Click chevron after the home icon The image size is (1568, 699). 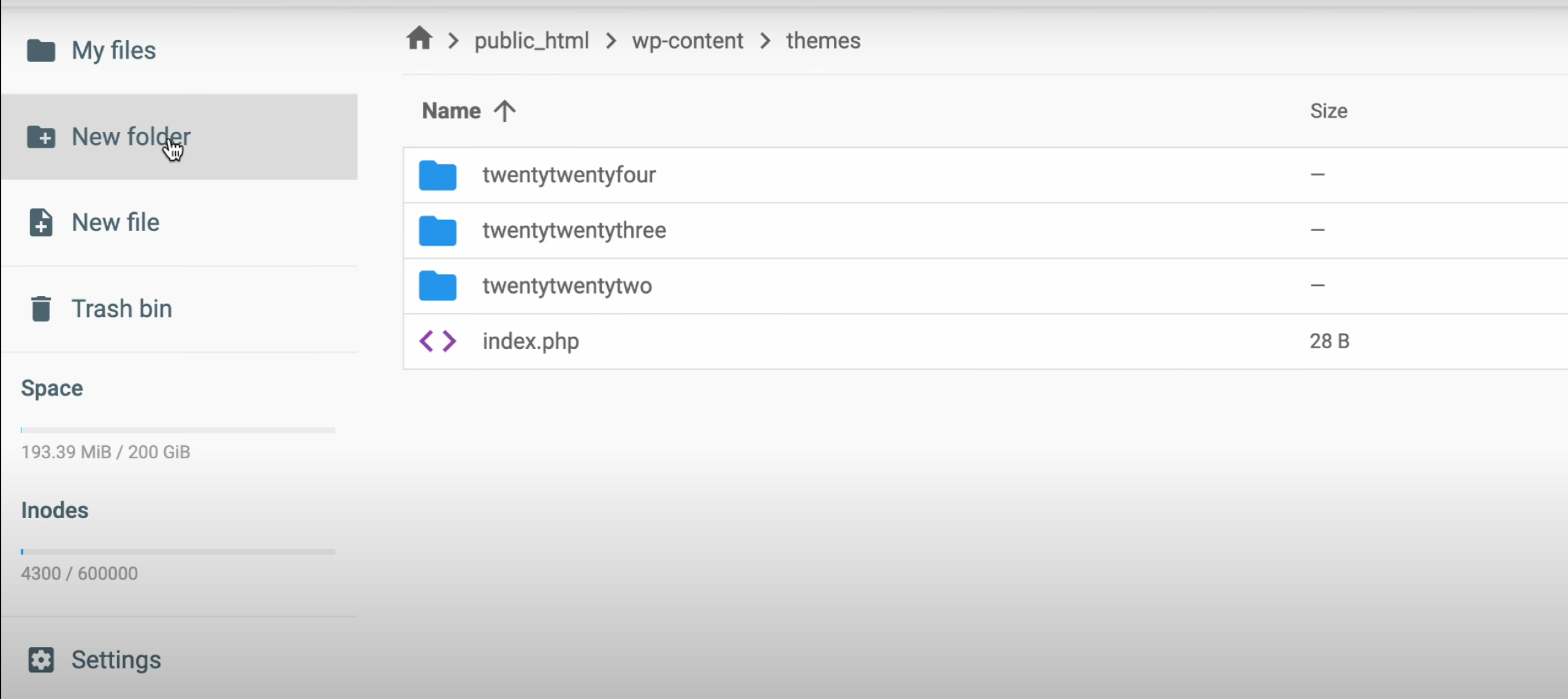point(453,41)
